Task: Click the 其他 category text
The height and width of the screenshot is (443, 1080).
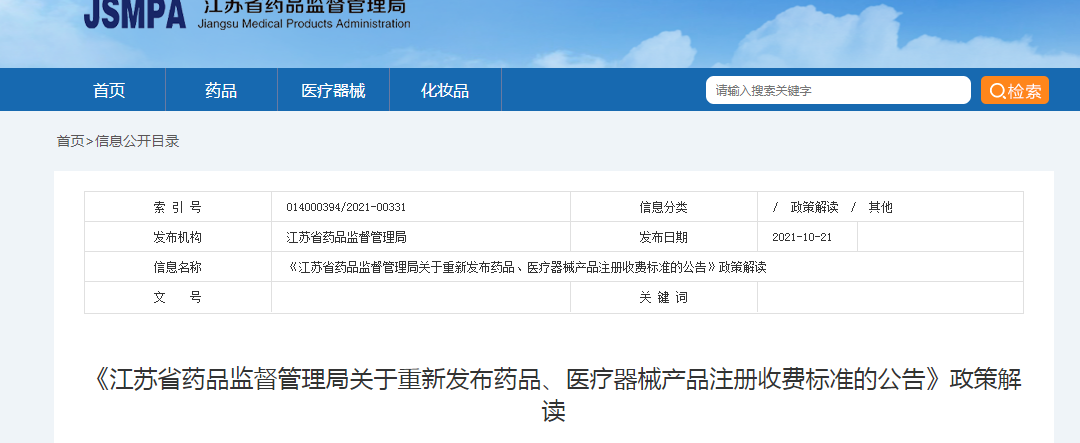Action: (x=880, y=207)
